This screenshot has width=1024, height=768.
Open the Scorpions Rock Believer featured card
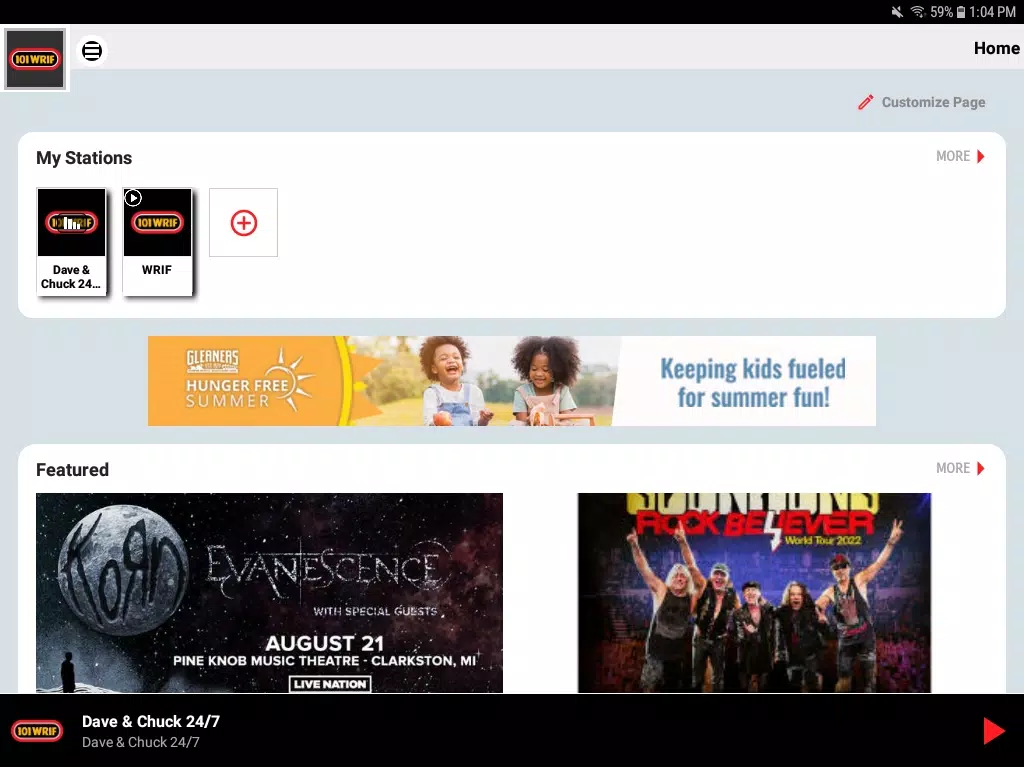(x=754, y=593)
